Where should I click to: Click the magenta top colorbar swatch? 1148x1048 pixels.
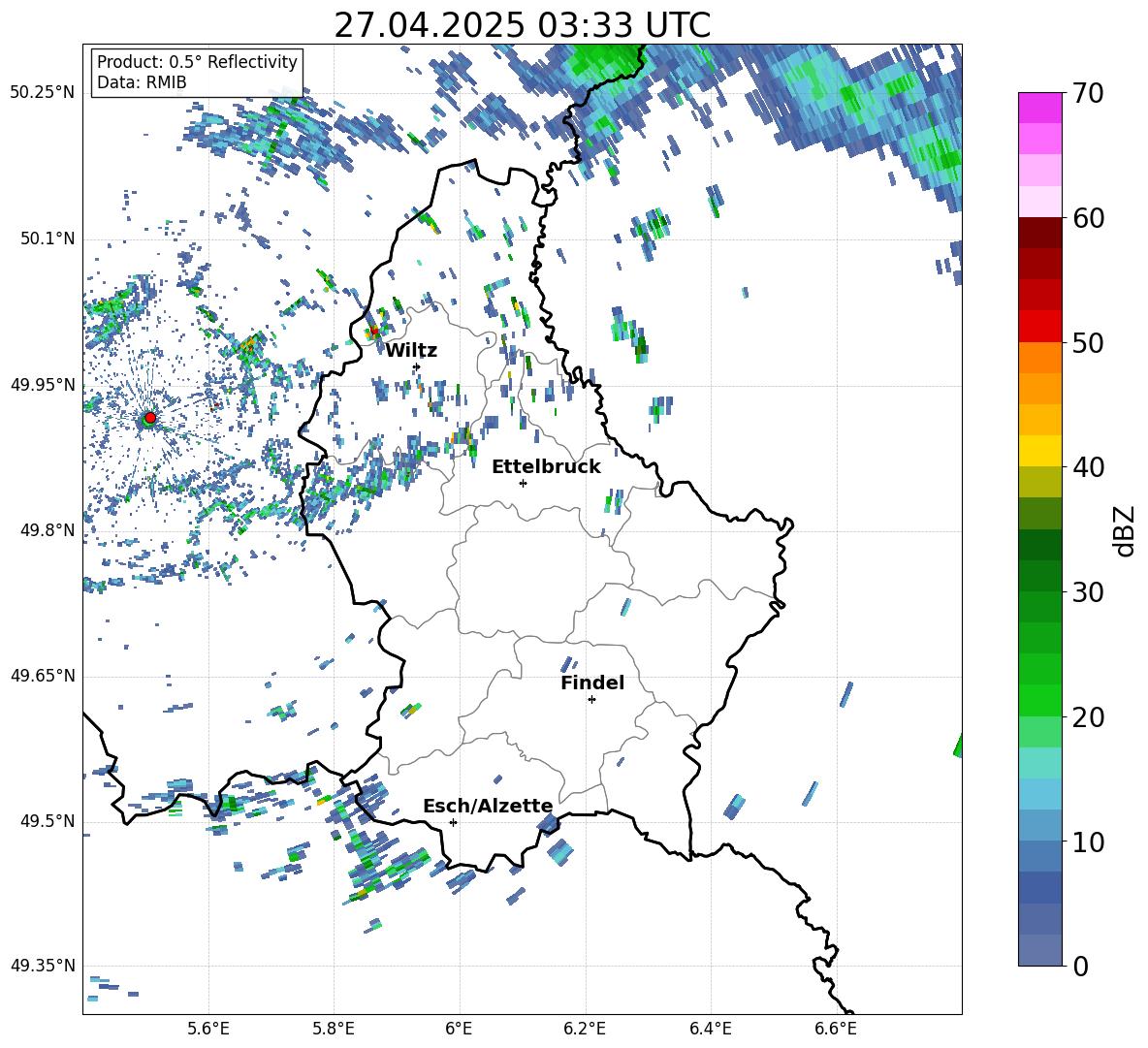(x=1039, y=108)
